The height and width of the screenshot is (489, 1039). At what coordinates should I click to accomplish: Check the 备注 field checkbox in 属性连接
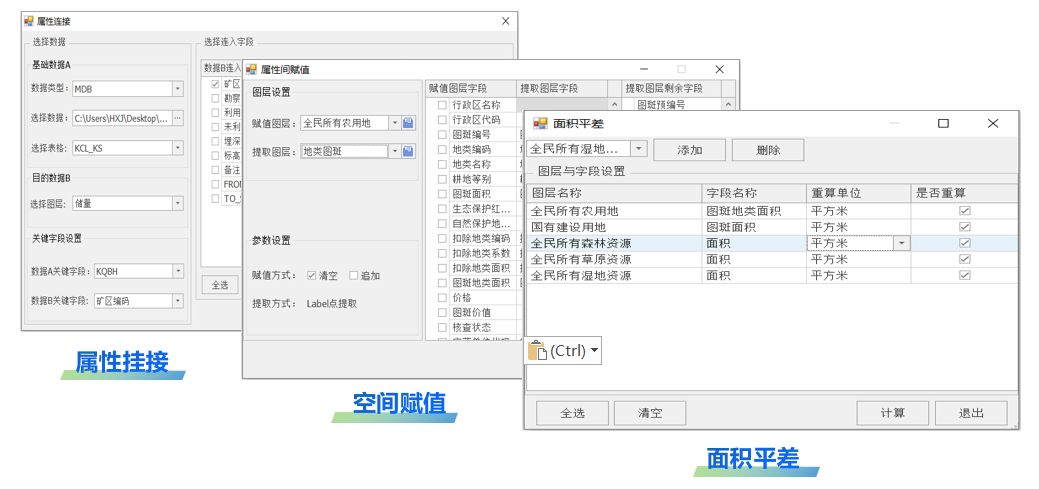(x=215, y=170)
